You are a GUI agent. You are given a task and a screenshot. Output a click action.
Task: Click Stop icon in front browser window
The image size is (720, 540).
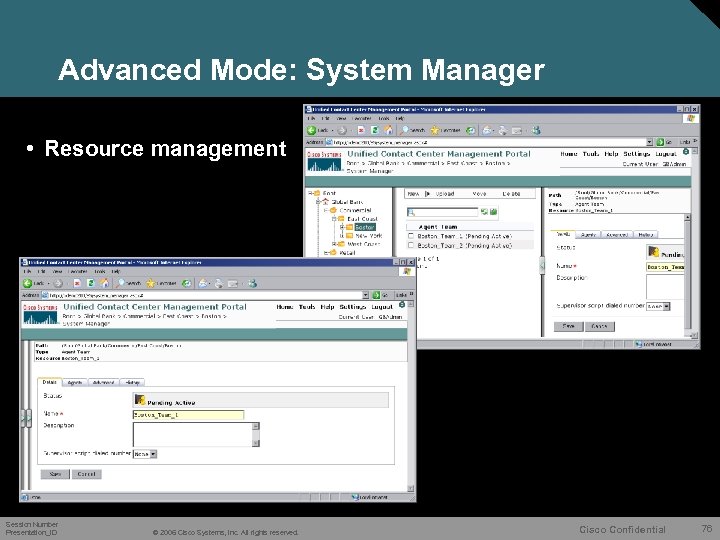pyautogui.click(x=77, y=283)
